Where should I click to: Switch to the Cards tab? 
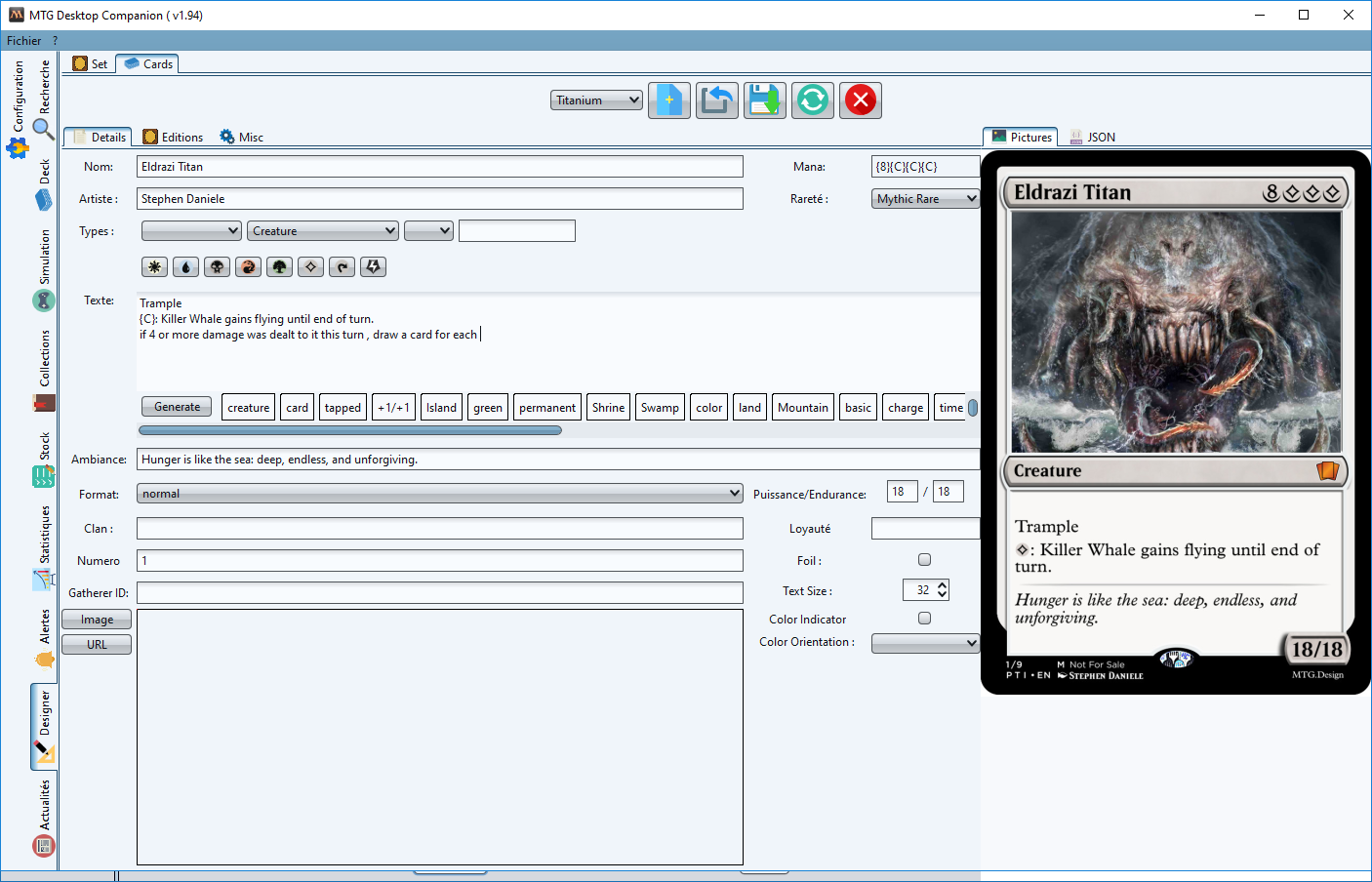pos(147,64)
